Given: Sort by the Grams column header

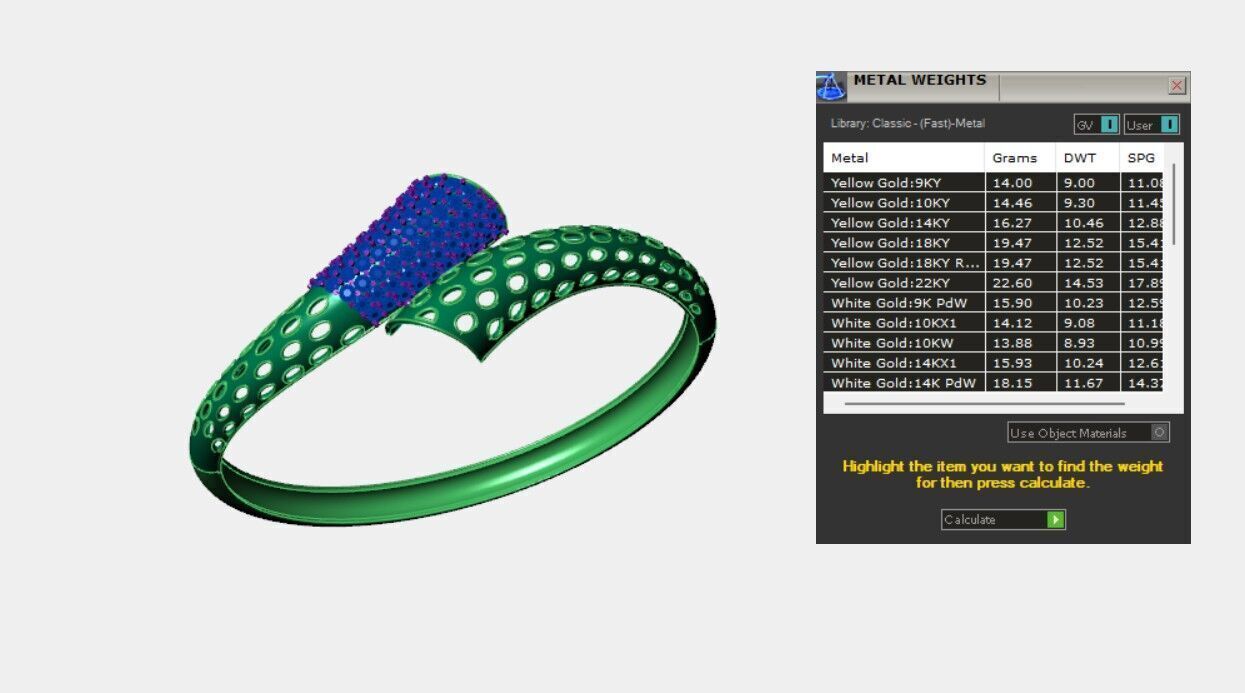Looking at the screenshot, I should 1020,158.
